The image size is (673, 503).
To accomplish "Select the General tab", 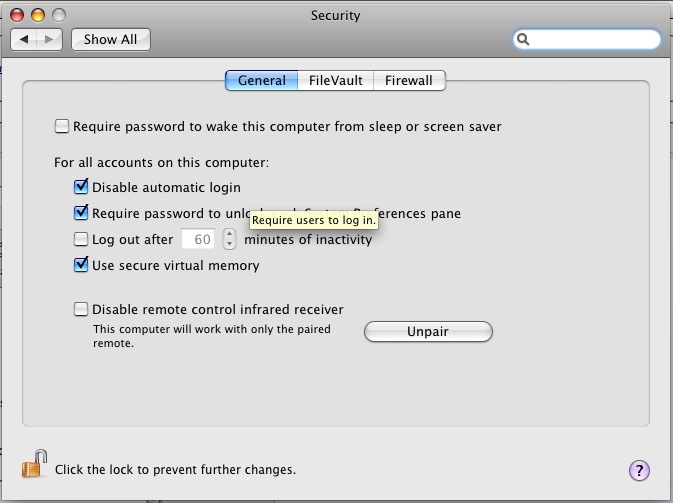I will 261,80.
